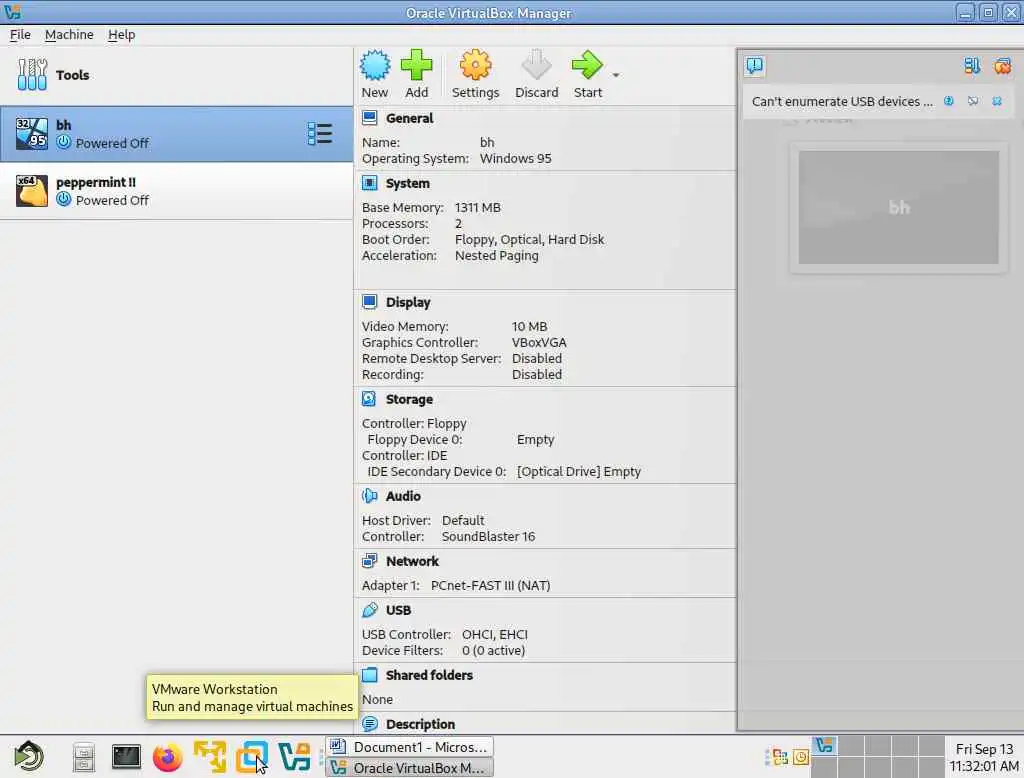Click the notification center speech-bubble icon
This screenshot has height=778, width=1024.
(x=754, y=65)
